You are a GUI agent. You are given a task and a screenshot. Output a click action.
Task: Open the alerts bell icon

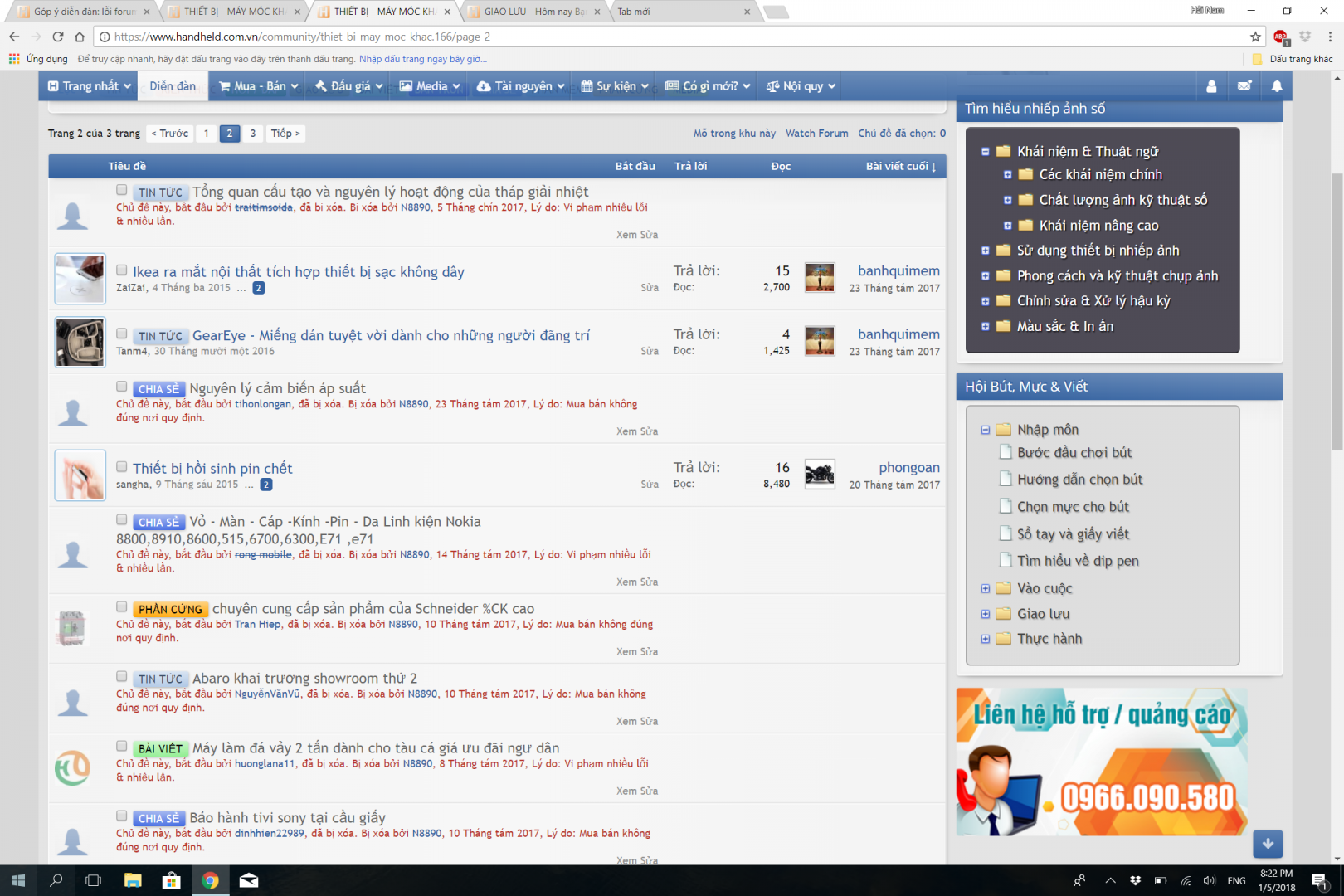(x=1277, y=86)
